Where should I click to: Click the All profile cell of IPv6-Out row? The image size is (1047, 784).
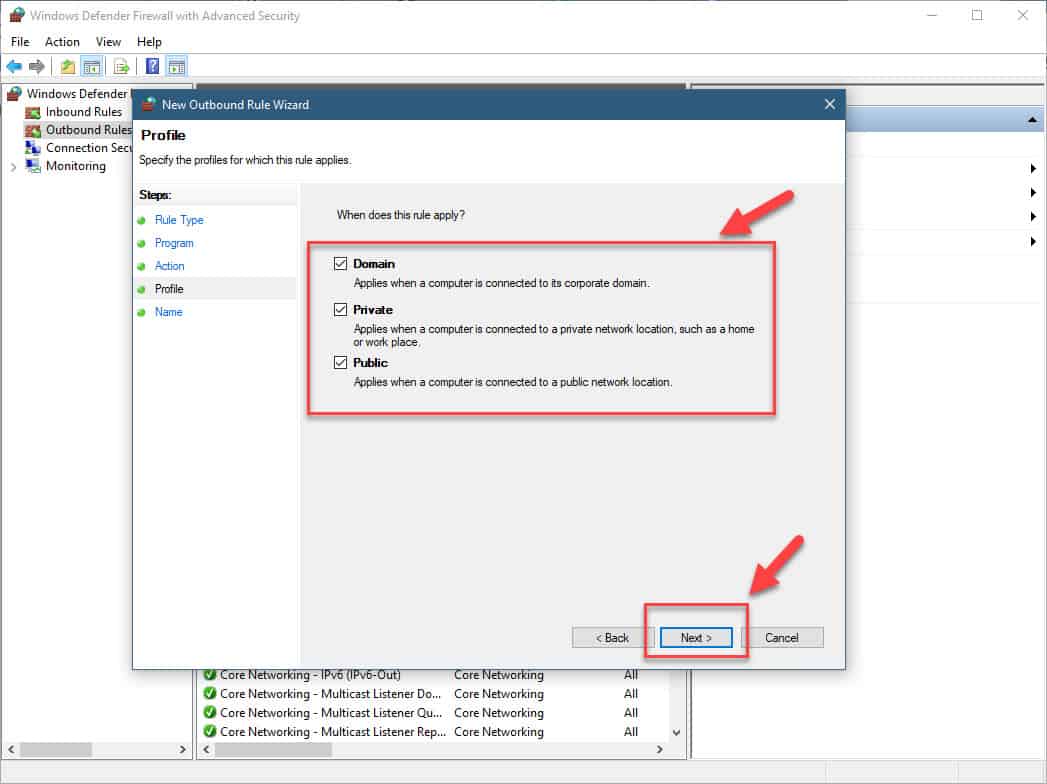click(x=630, y=674)
